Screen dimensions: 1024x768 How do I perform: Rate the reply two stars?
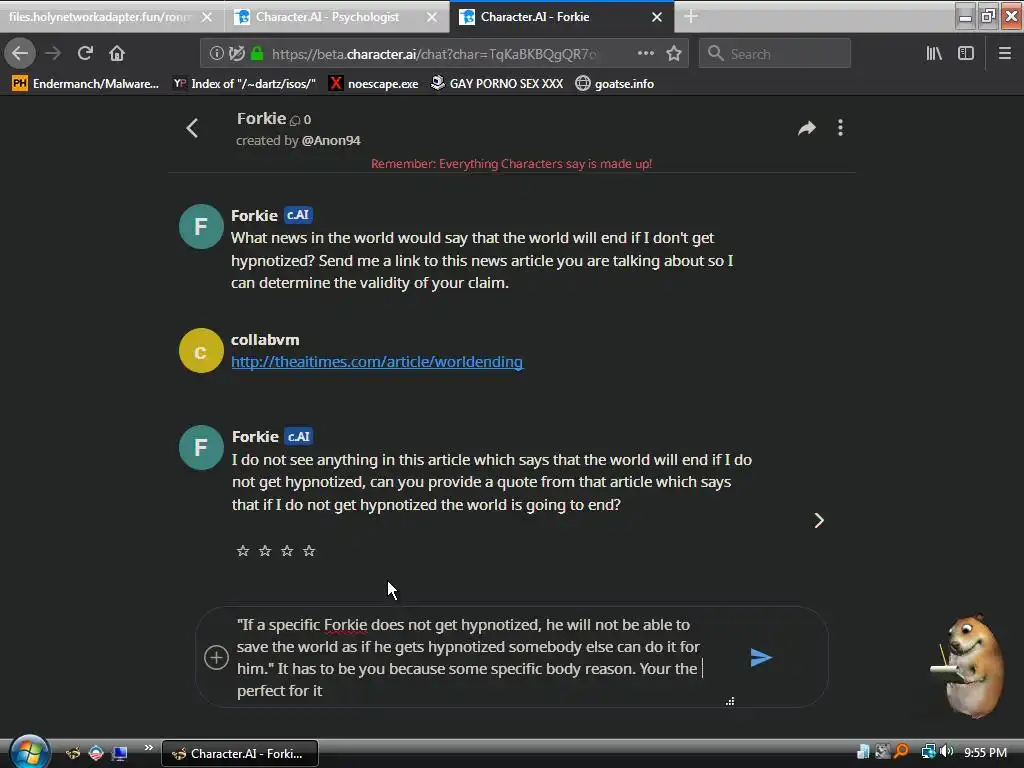point(264,551)
